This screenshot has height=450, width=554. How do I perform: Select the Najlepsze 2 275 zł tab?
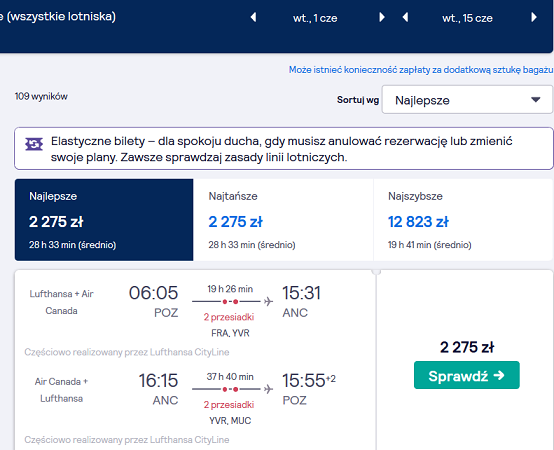pyautogui.click(x=104, y=220)
